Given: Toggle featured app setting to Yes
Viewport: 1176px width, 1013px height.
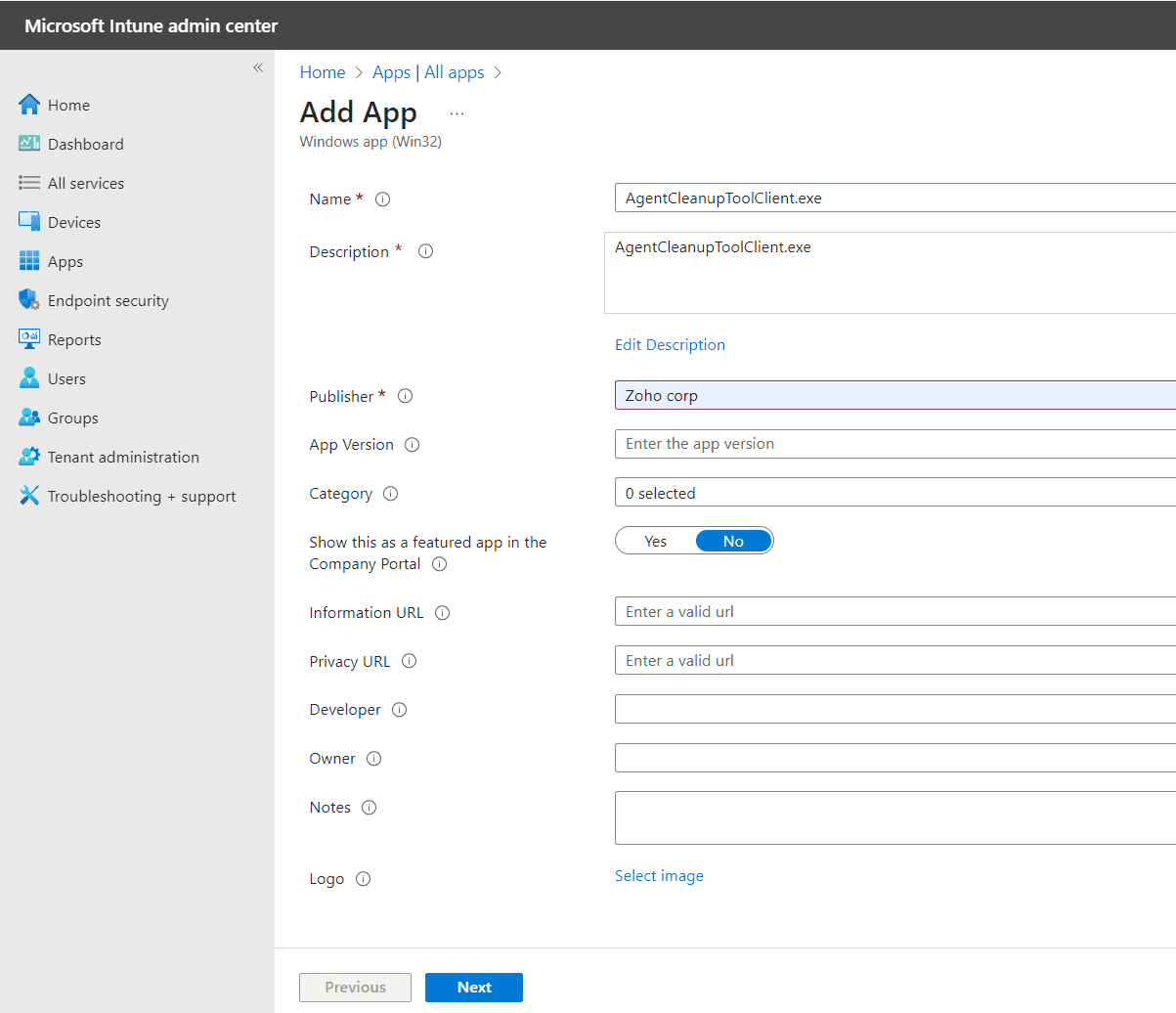Looking at the screenshot, I should click(x=655, y=540).
